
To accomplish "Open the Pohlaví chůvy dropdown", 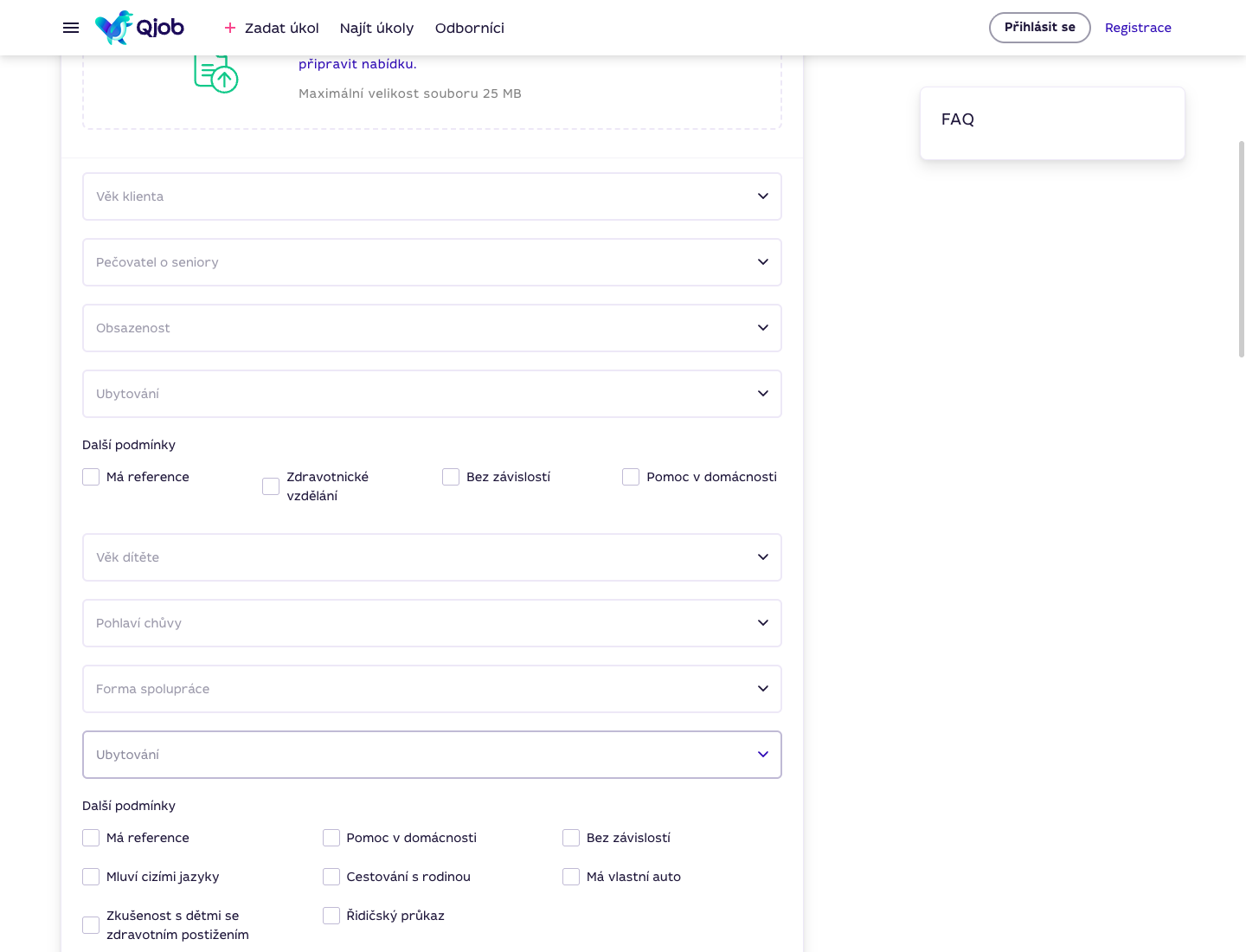I will click(432, 623).
